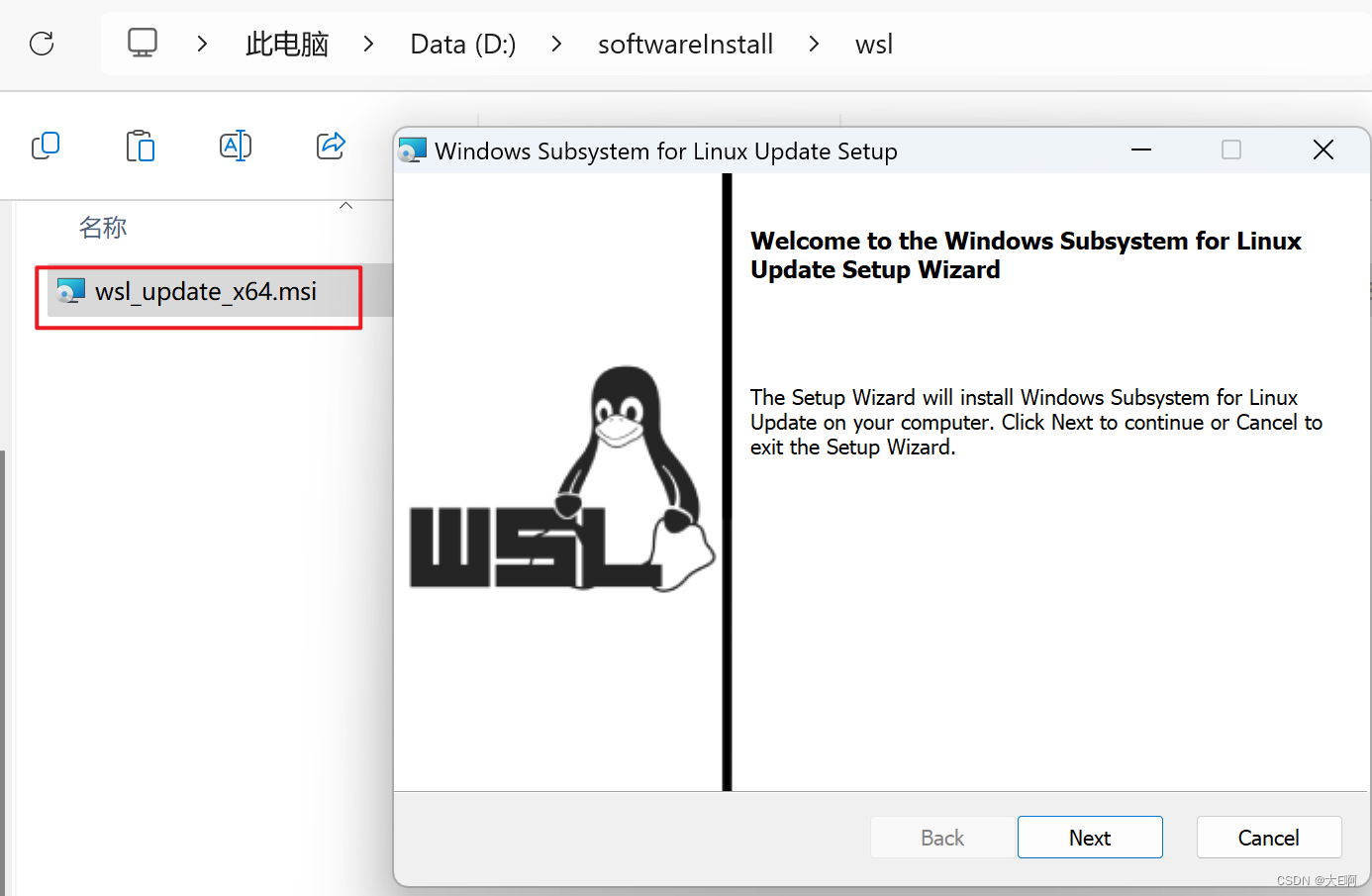1372x896 pixels.
Task: Select the file wsl_update_x64.msi
Action: coord(204,291)
